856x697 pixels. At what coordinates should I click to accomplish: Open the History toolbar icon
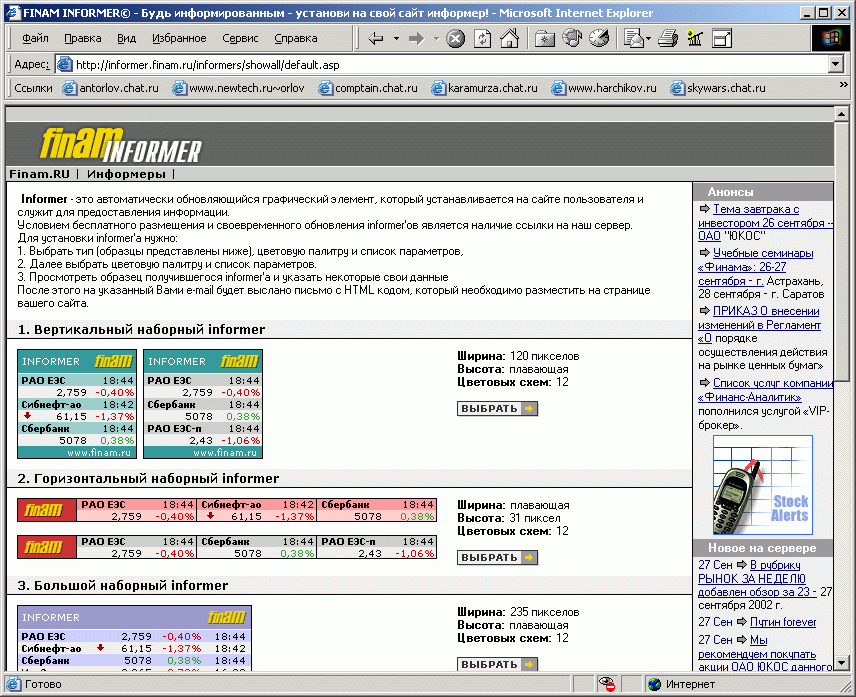click(x=599, y=39)
